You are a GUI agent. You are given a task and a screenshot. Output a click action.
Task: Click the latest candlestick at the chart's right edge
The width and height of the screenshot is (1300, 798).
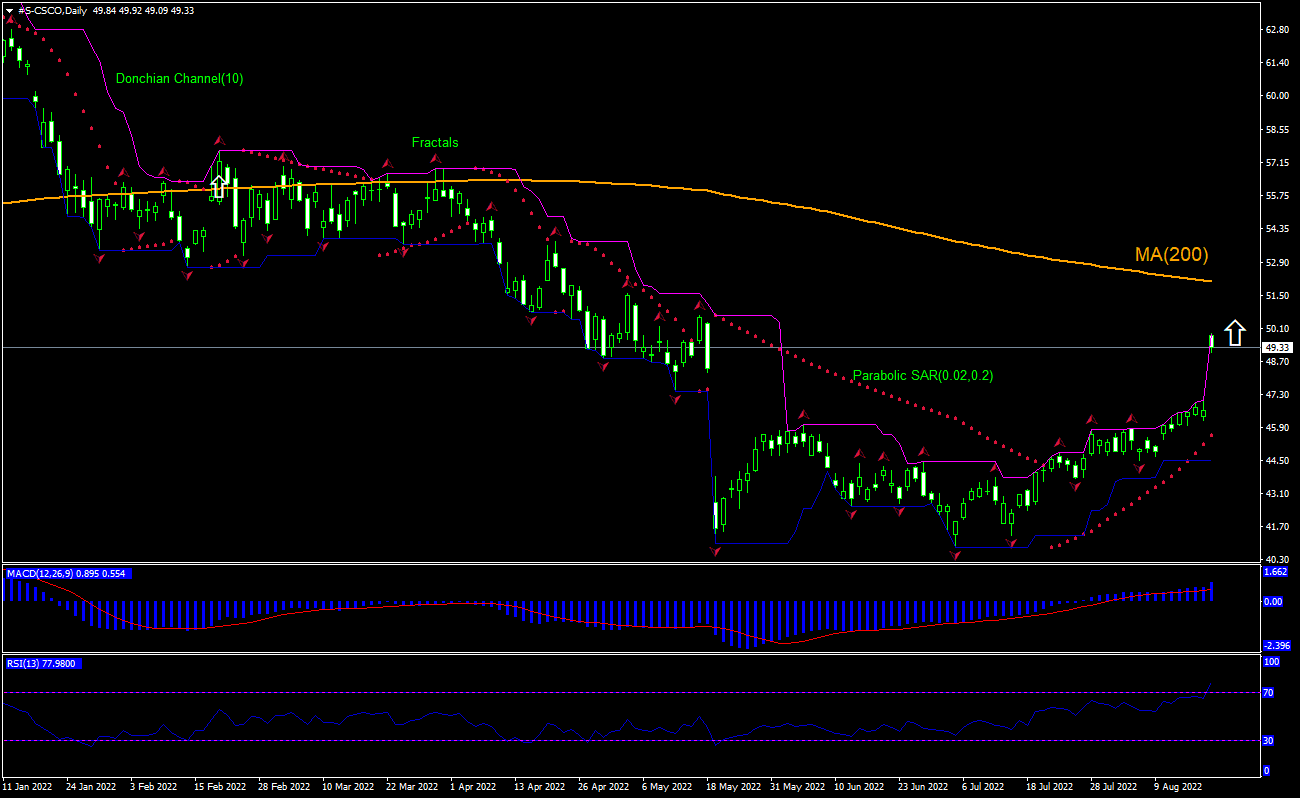click(1211, 342)
